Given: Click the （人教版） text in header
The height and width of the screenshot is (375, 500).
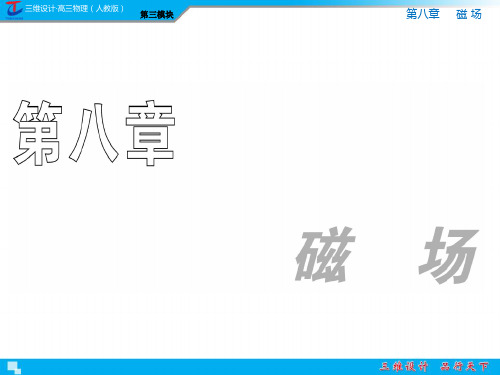Looking at the screenshot, I should [107, 8].
